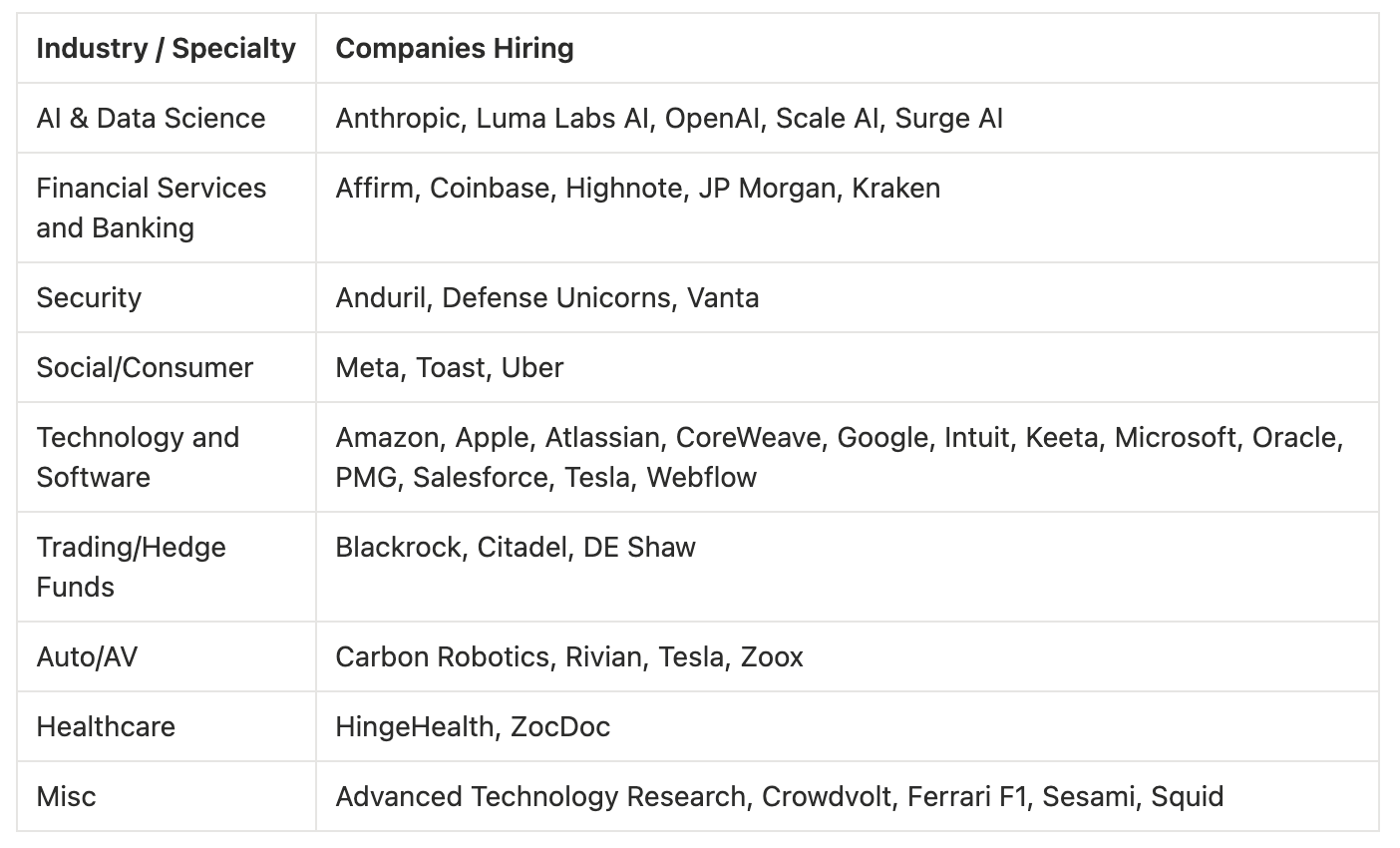Click DE Shaw in the Trading row

[x=639, y=548]
